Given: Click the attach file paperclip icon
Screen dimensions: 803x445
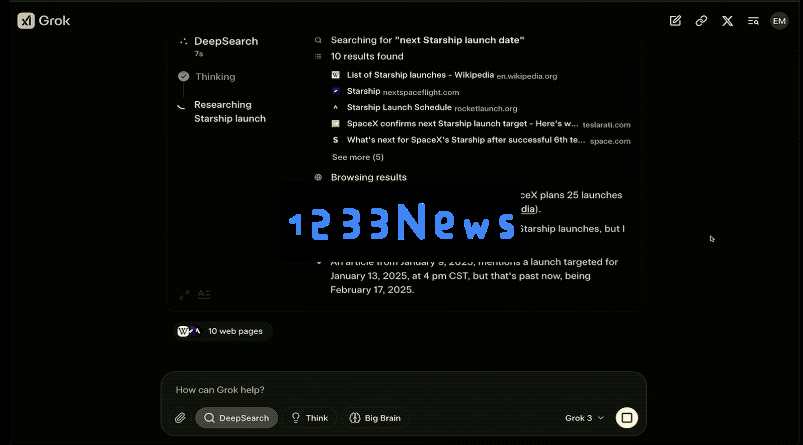Looking at the screenshot, I should tap(180, 418).
